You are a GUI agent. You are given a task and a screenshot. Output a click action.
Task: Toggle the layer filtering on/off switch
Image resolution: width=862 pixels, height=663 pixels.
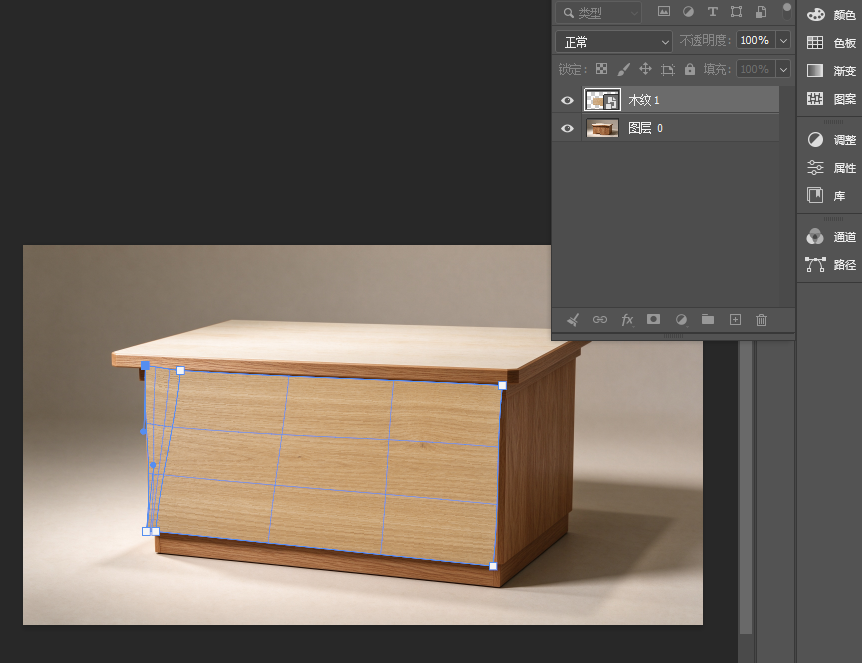pyautogui.click(x=787, y=11)
